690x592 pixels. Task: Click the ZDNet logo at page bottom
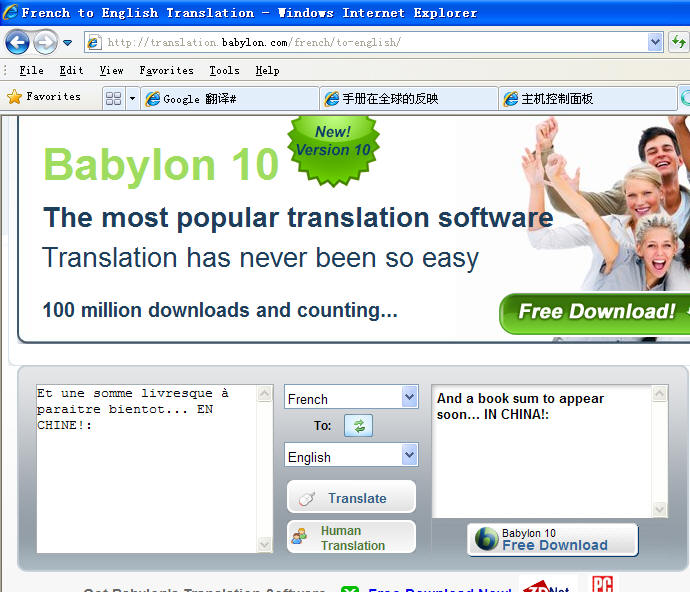point(547,585)
